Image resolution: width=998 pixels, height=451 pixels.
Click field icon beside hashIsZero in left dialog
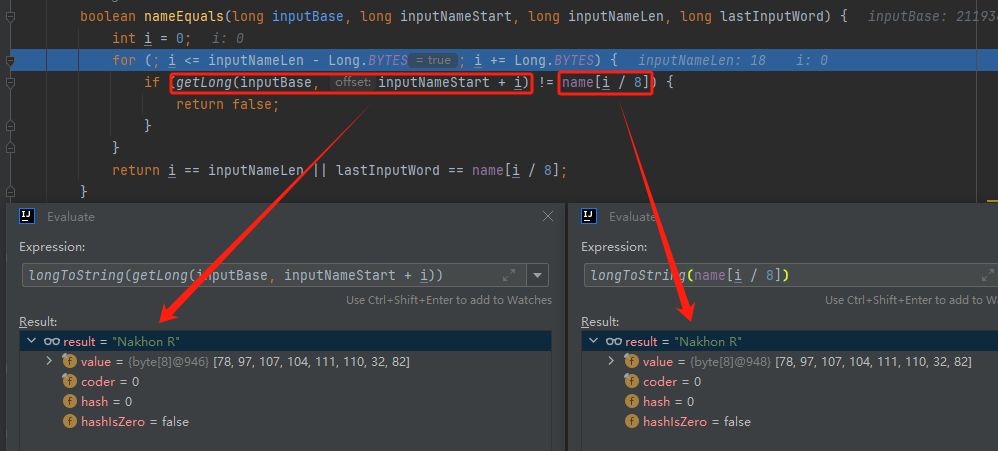point(69,421)
